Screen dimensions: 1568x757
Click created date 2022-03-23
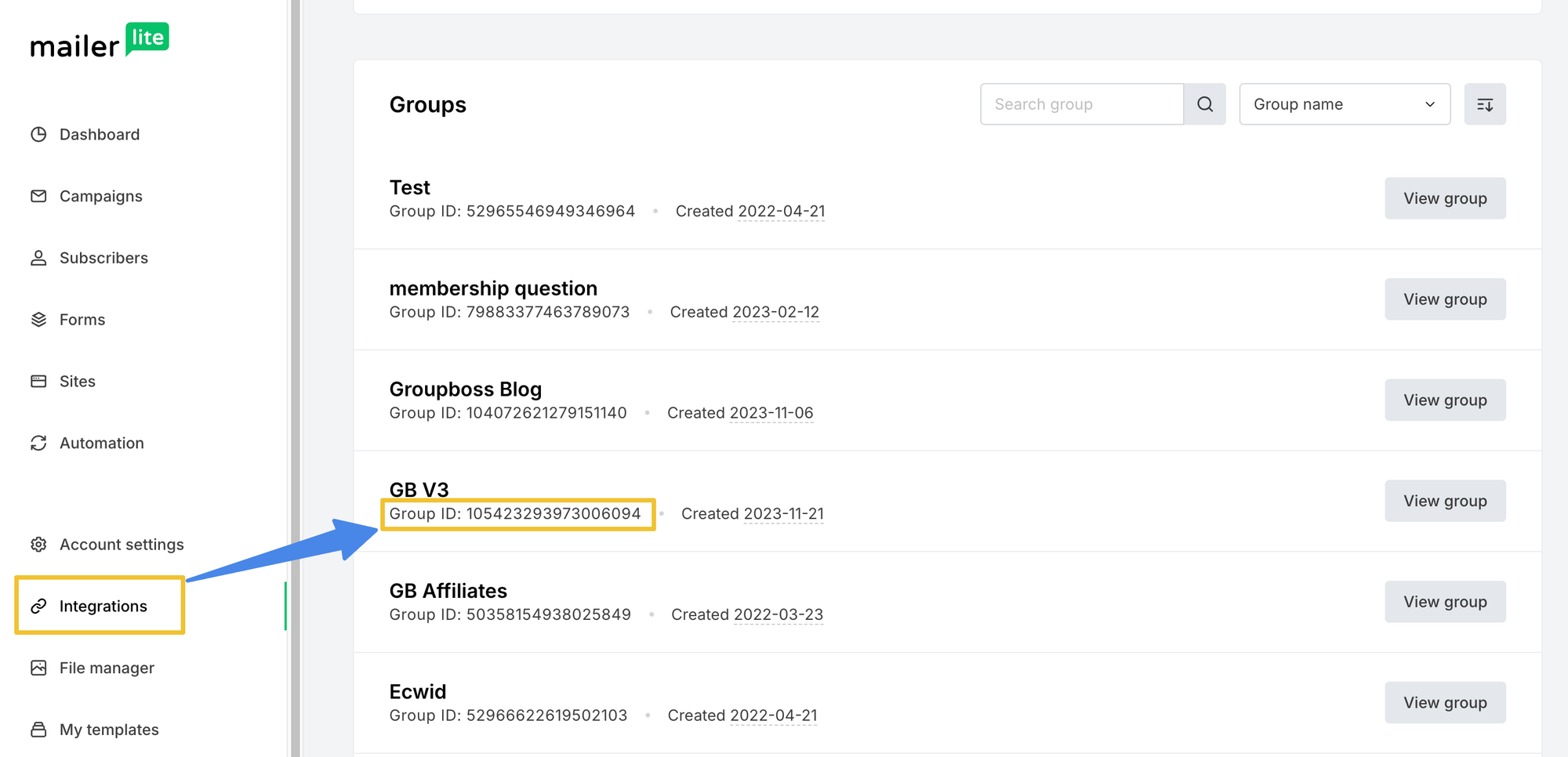[779, 614]
